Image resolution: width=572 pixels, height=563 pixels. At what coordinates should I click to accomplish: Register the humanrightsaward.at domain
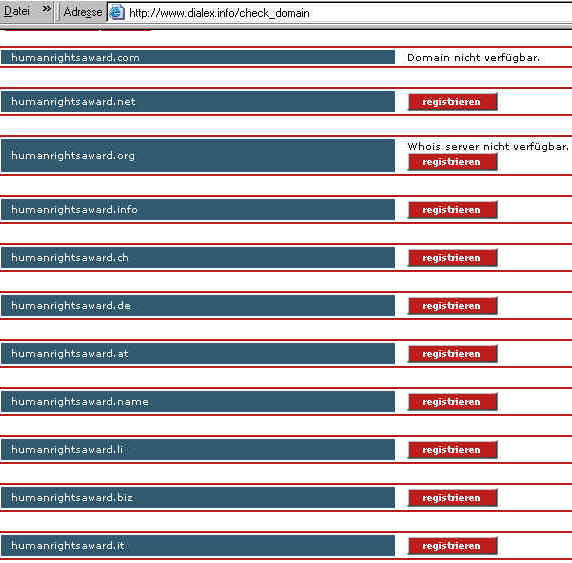452,354
